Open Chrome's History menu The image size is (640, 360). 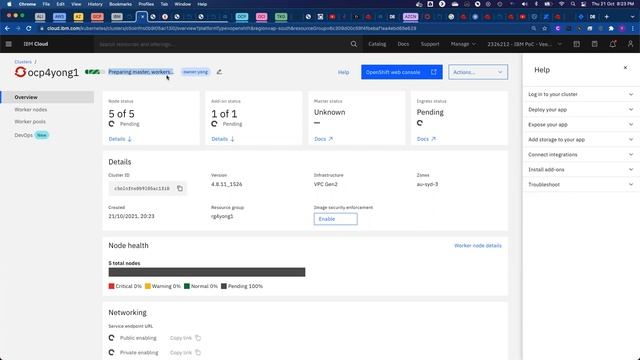tap(95, 4)
